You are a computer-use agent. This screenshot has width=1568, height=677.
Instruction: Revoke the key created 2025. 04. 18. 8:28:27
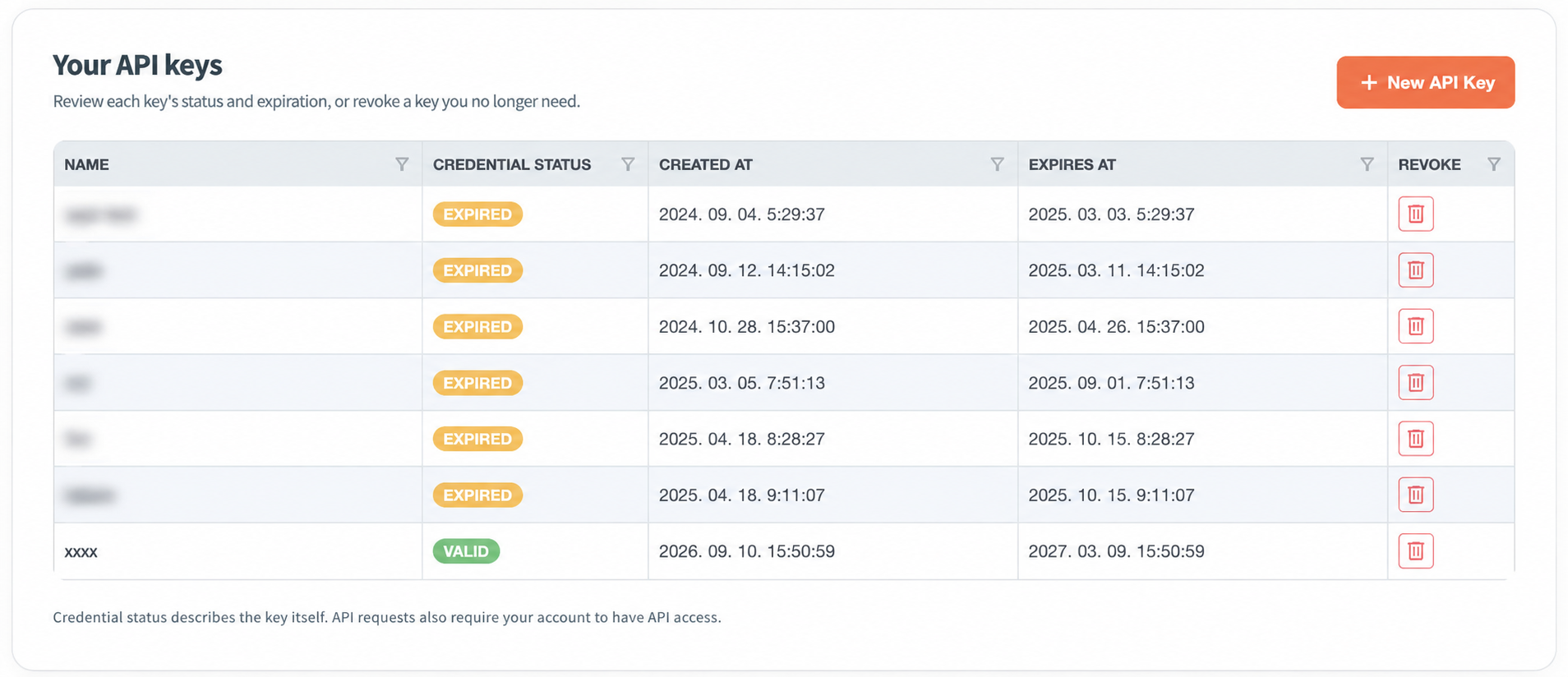(x=1416, y=438)
